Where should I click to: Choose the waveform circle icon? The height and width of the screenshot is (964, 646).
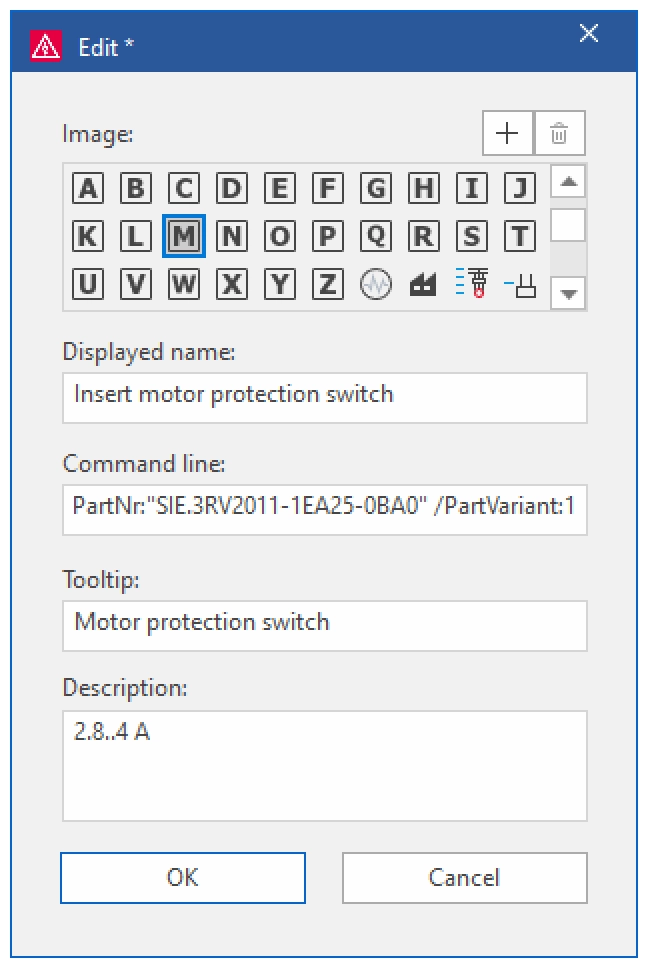[376, 284]
